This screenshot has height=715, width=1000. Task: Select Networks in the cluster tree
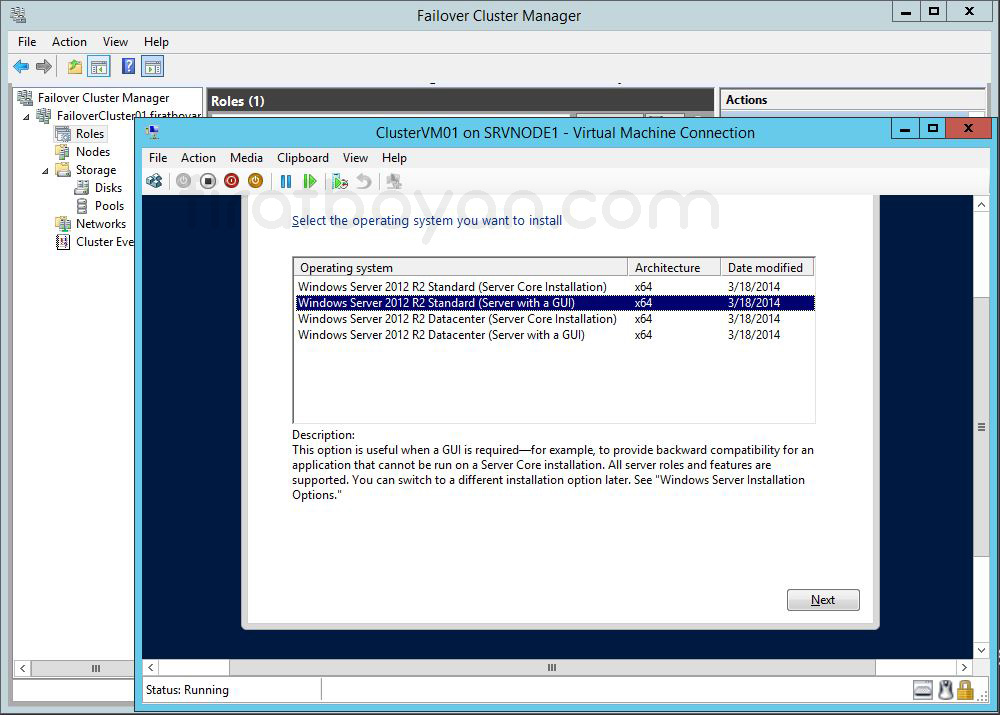click(101, 223)
